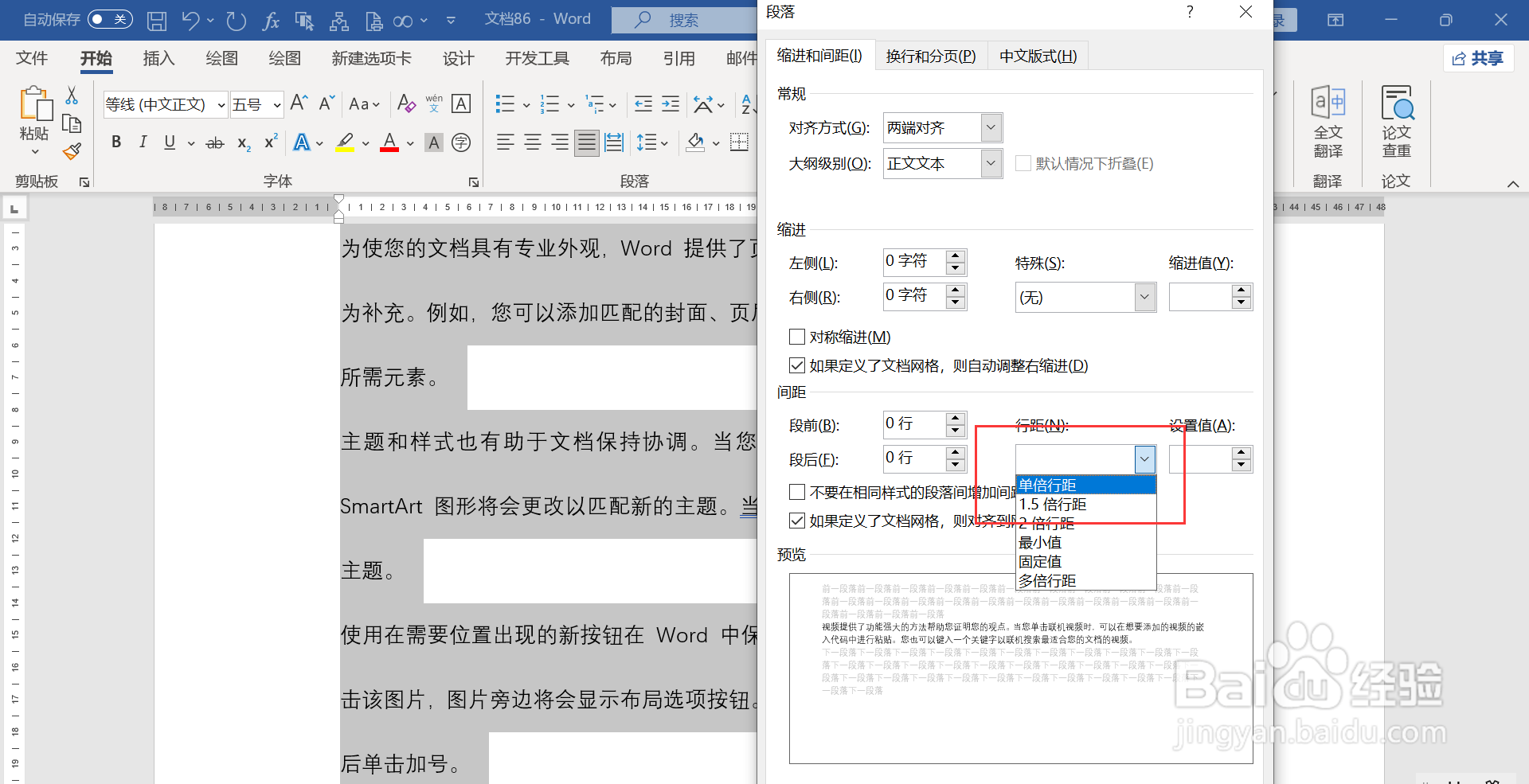Expand the font color dropdown arrow

(410, 143)
